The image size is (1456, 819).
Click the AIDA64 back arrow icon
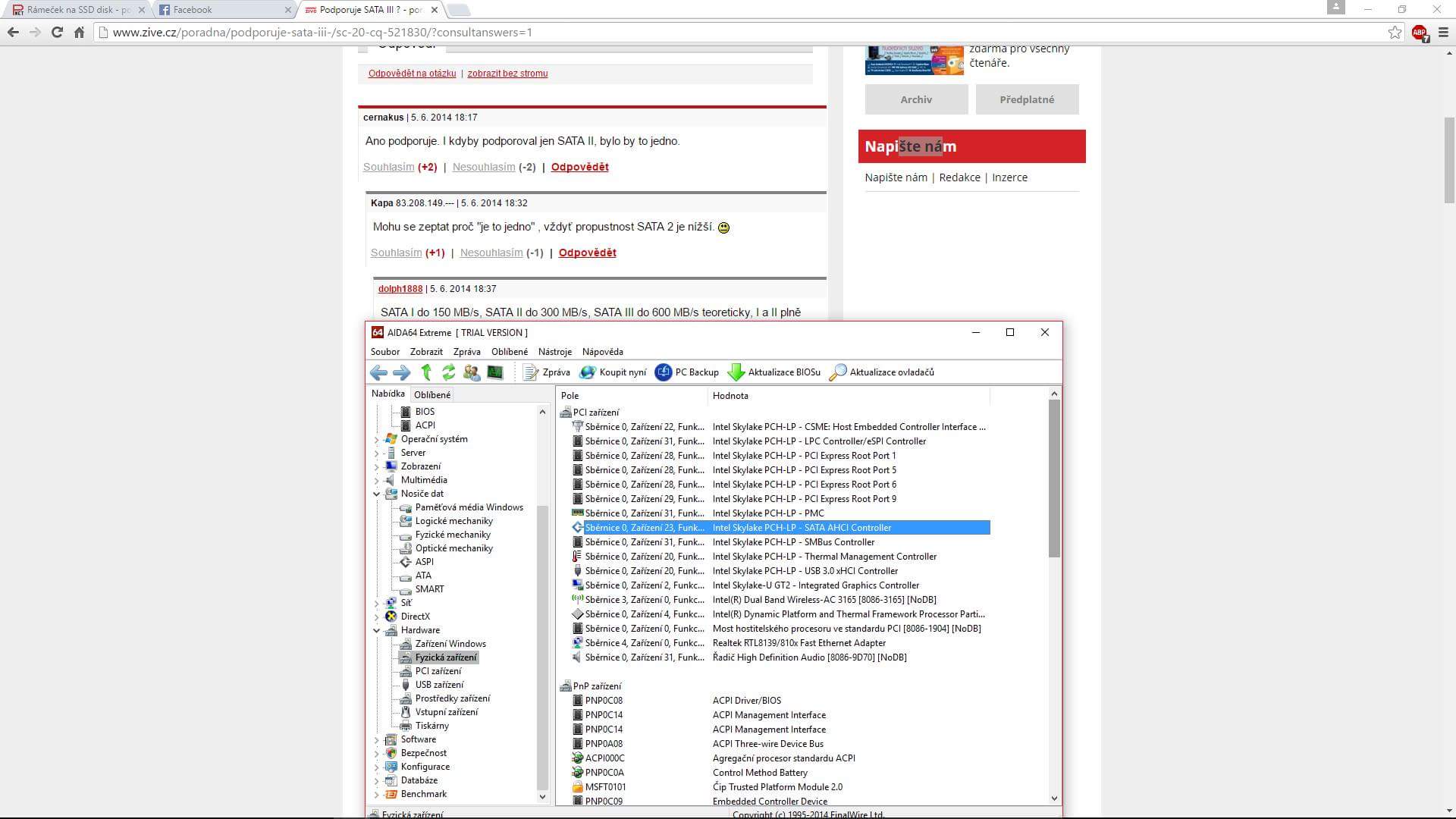point(378,372)
